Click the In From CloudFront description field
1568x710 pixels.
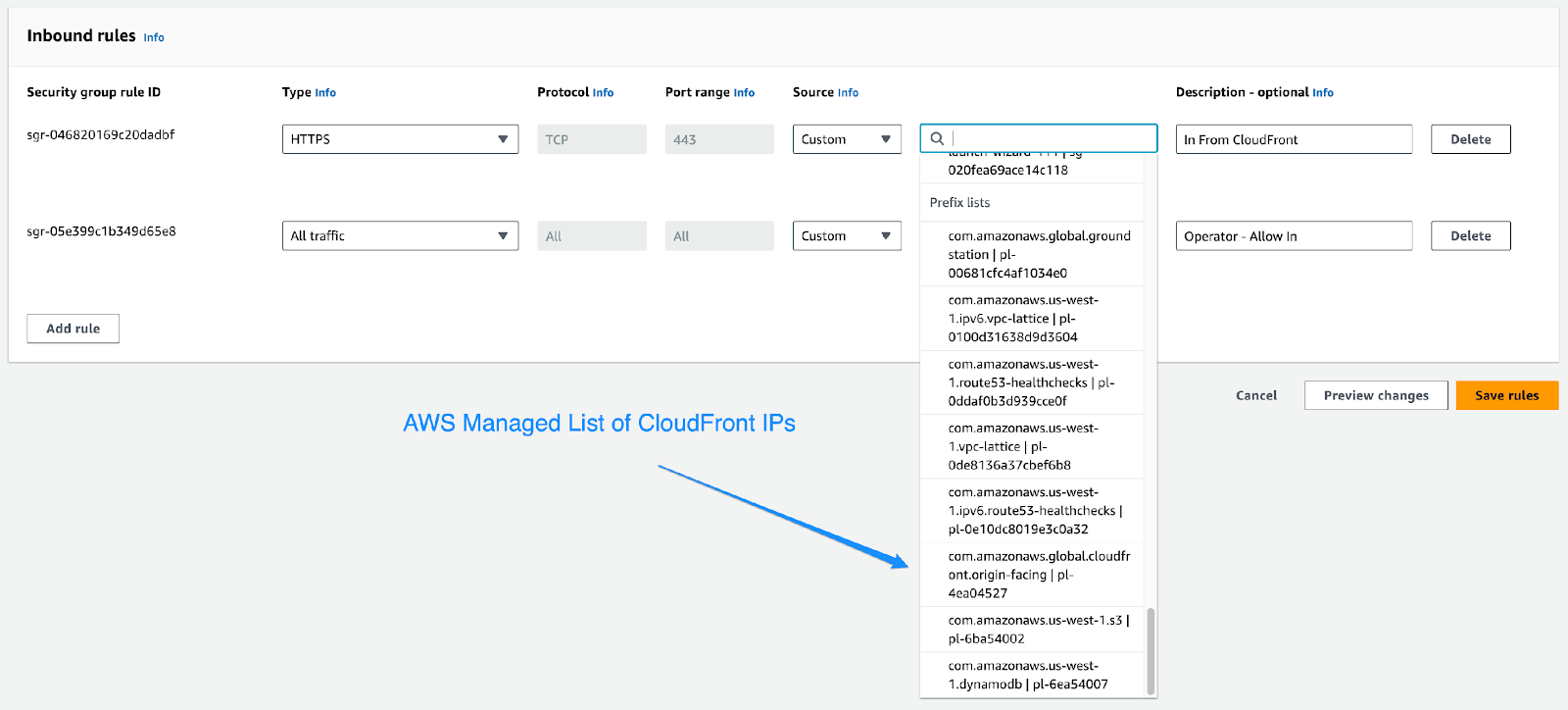click(x=1293, y=139)
